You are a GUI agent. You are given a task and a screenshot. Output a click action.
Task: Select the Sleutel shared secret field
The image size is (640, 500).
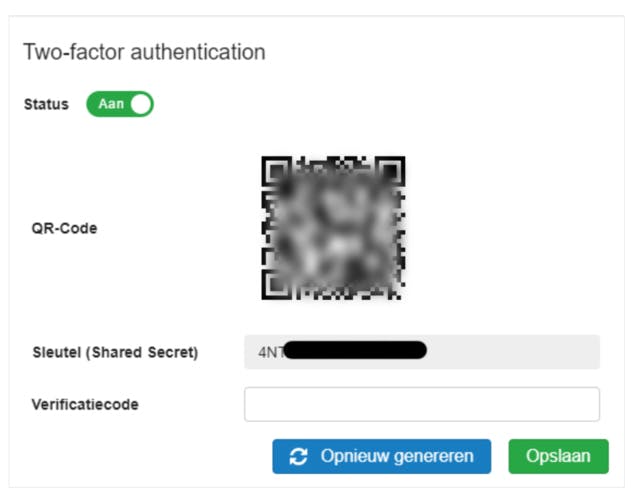click(421, 352)
